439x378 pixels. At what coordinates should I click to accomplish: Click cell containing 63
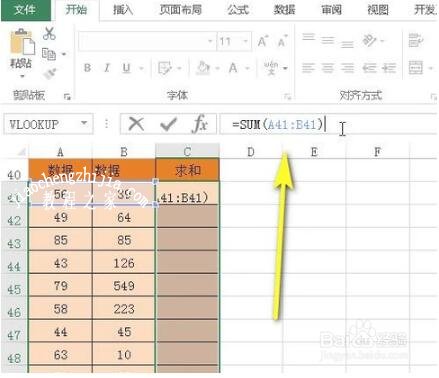tap(60, 355)
